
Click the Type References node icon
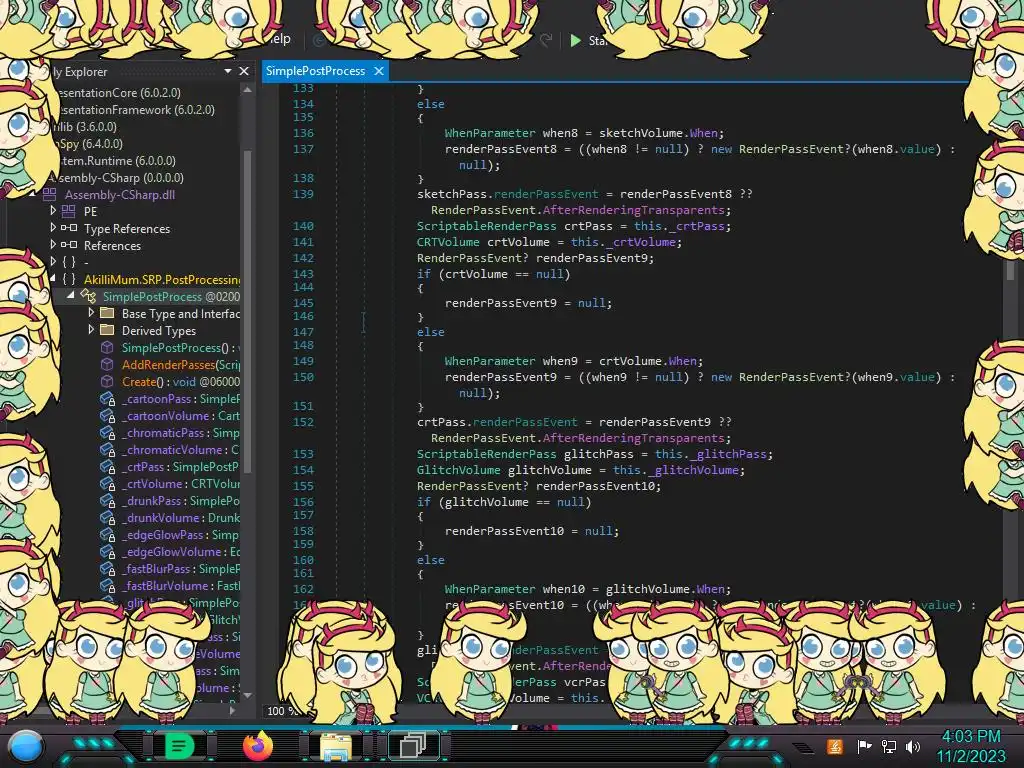pyautogui.click(x=69, y=228)
